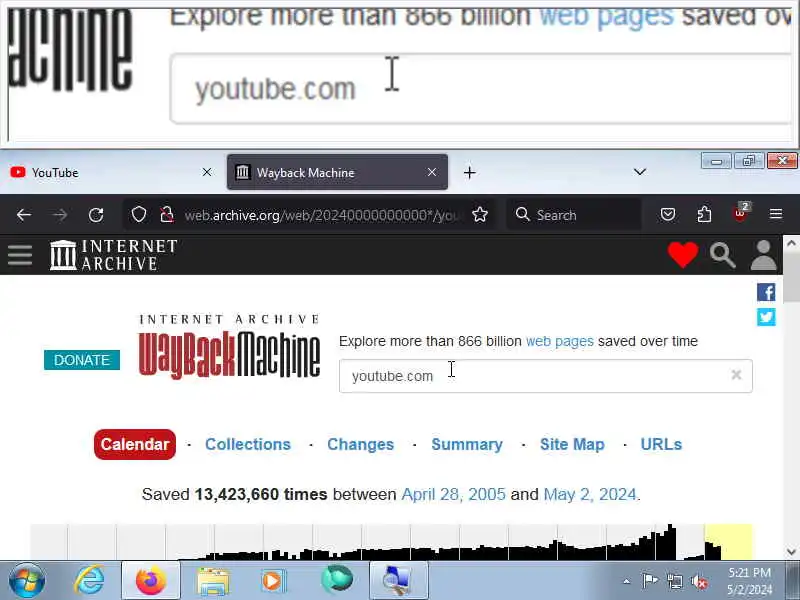
Task: Open the user account silhouette icon
Action: (763, 255)
